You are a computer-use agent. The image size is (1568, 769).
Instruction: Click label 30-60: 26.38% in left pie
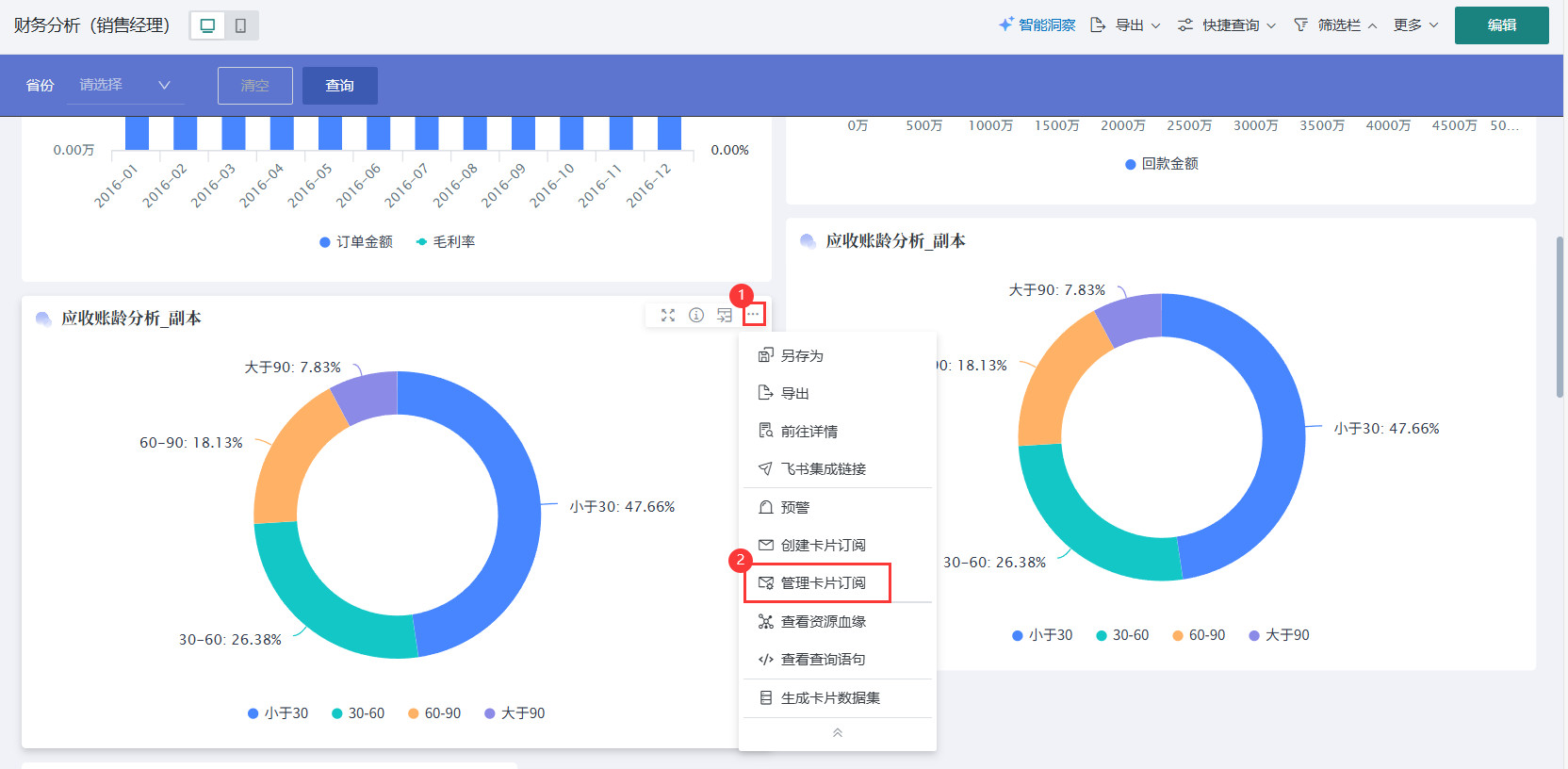(x=230, y=640)
